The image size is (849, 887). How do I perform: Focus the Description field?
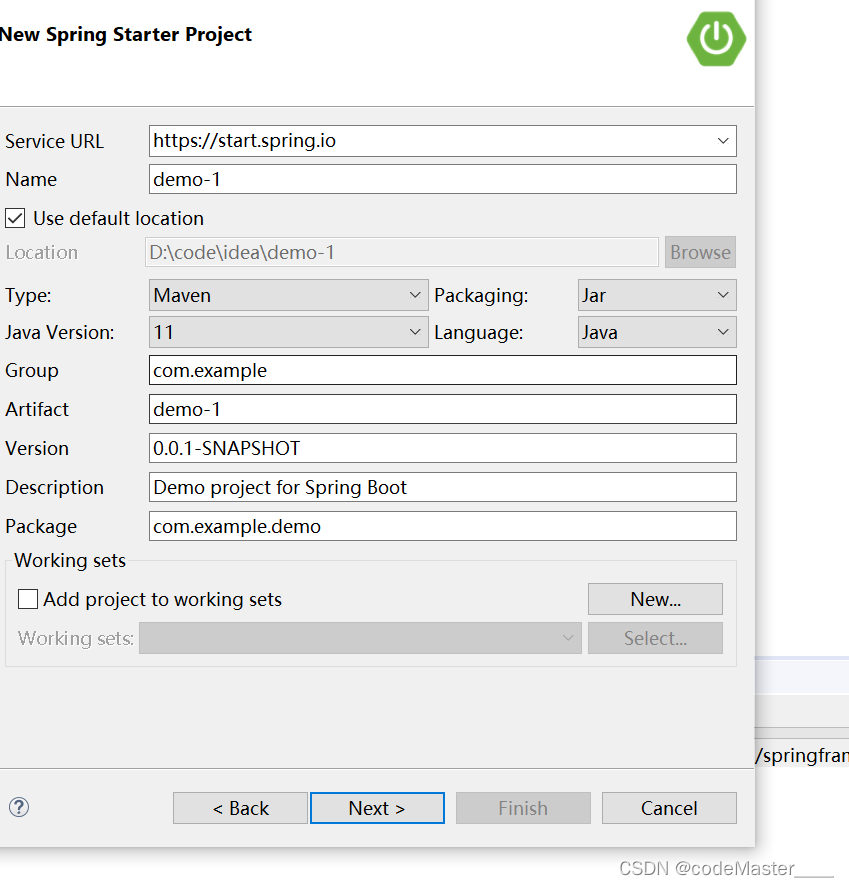coord(443,487)
